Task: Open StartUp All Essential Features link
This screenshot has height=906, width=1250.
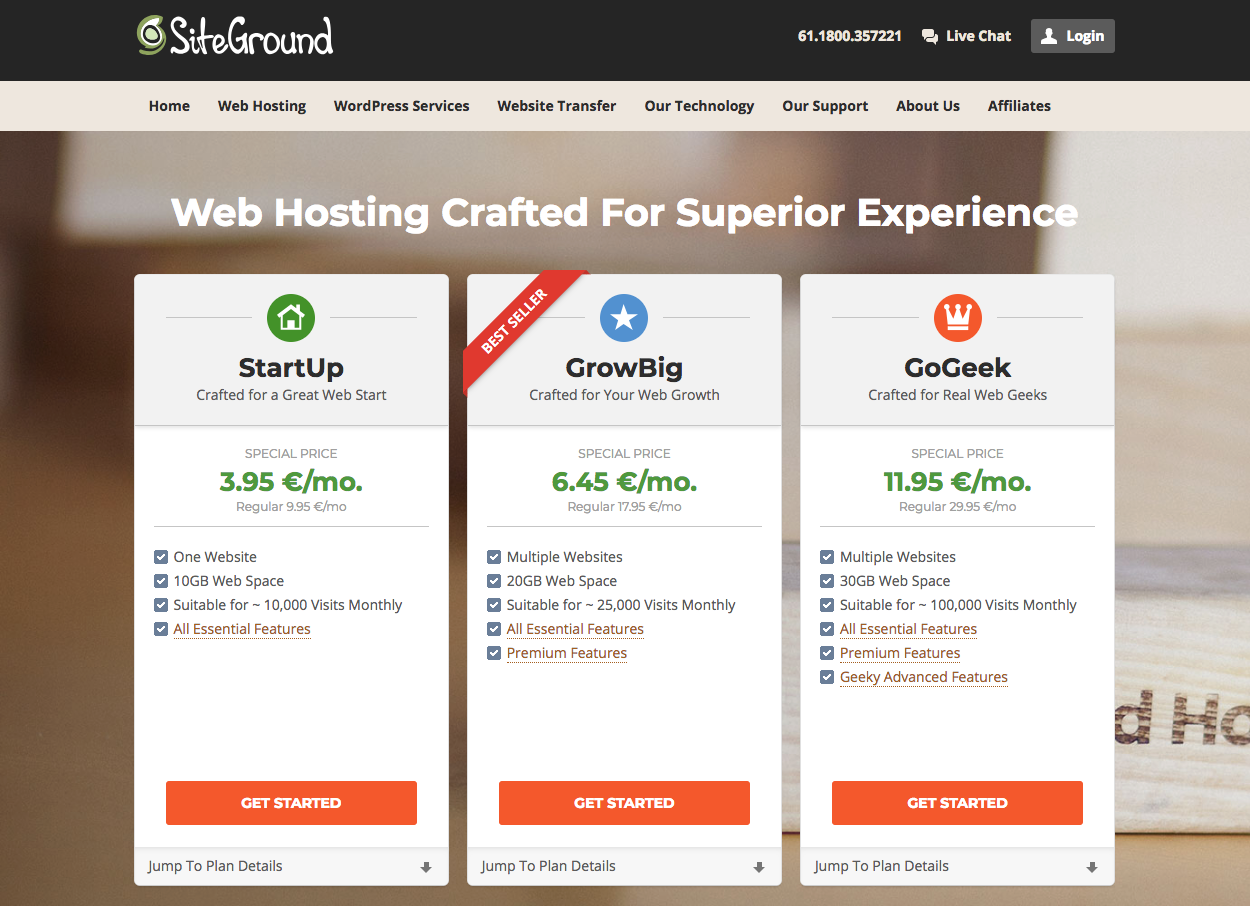Action: coord(242,629)
